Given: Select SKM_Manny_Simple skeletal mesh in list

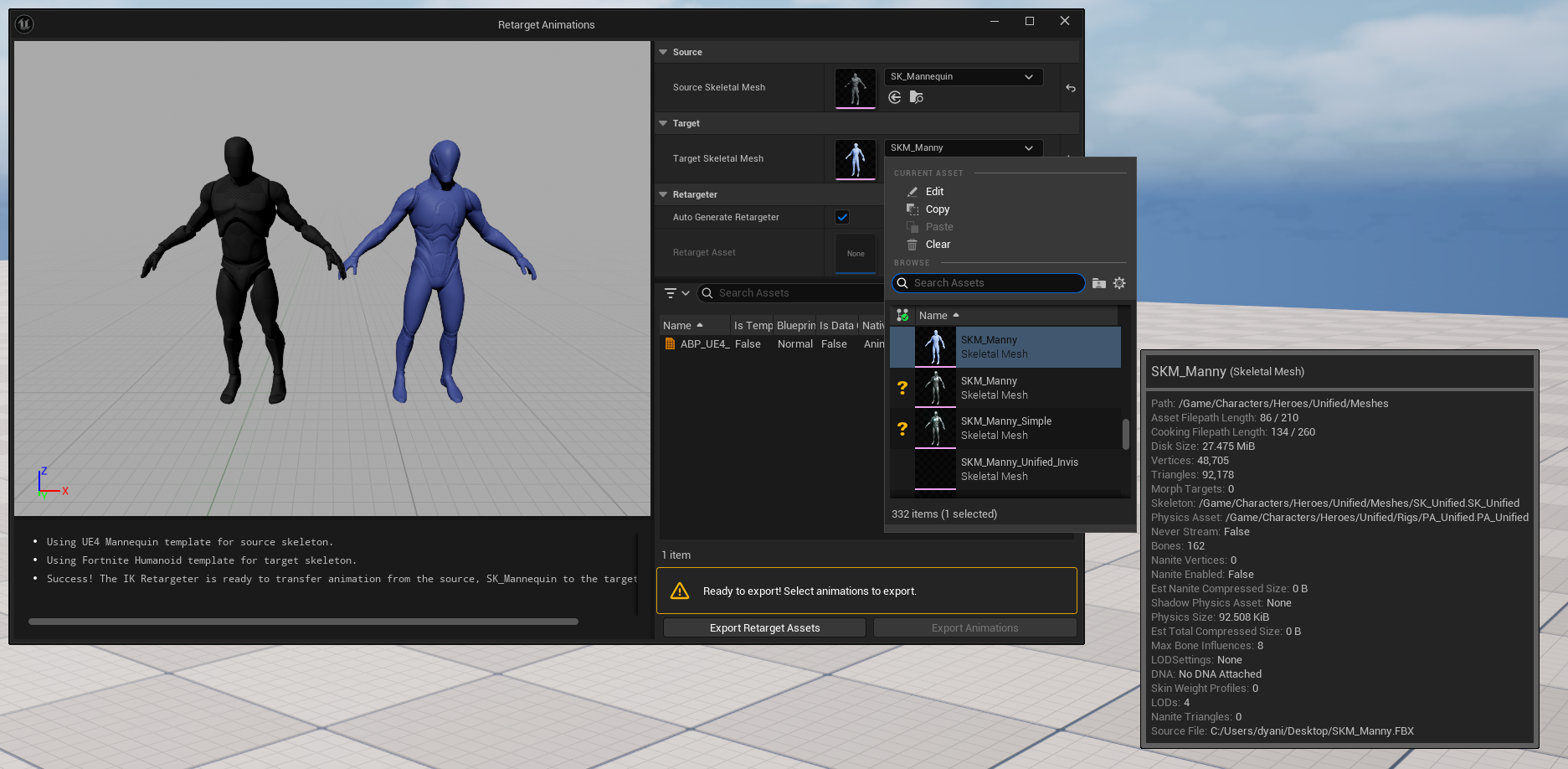Looking at the screenshot, I should pyautogui.click(x=1006, y=428).
